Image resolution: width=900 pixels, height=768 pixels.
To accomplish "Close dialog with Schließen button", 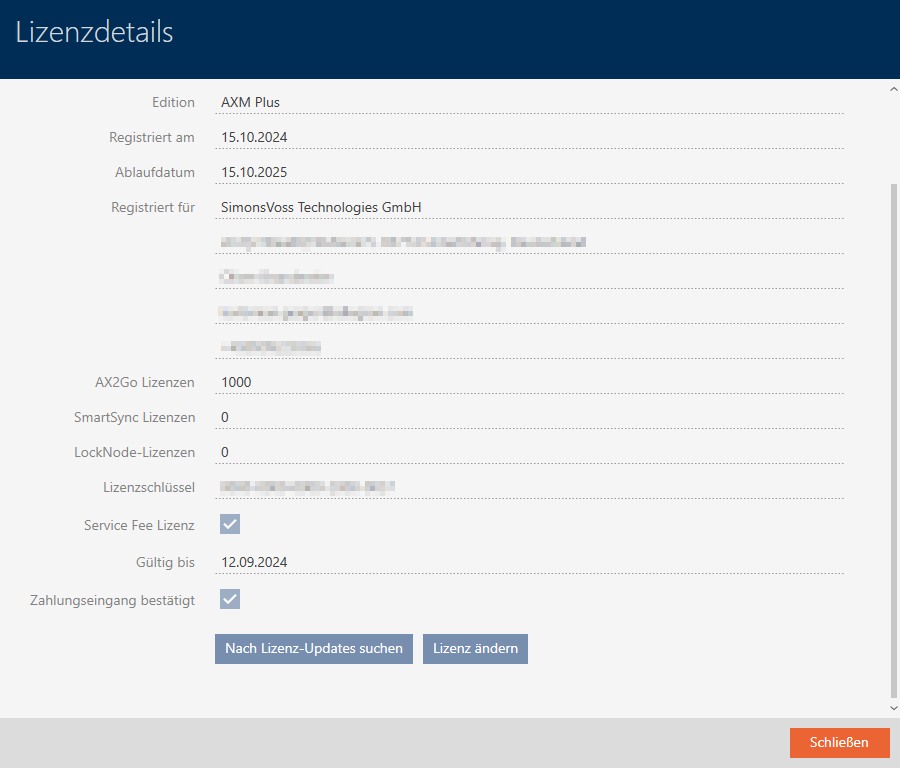I will click(839, 743).
